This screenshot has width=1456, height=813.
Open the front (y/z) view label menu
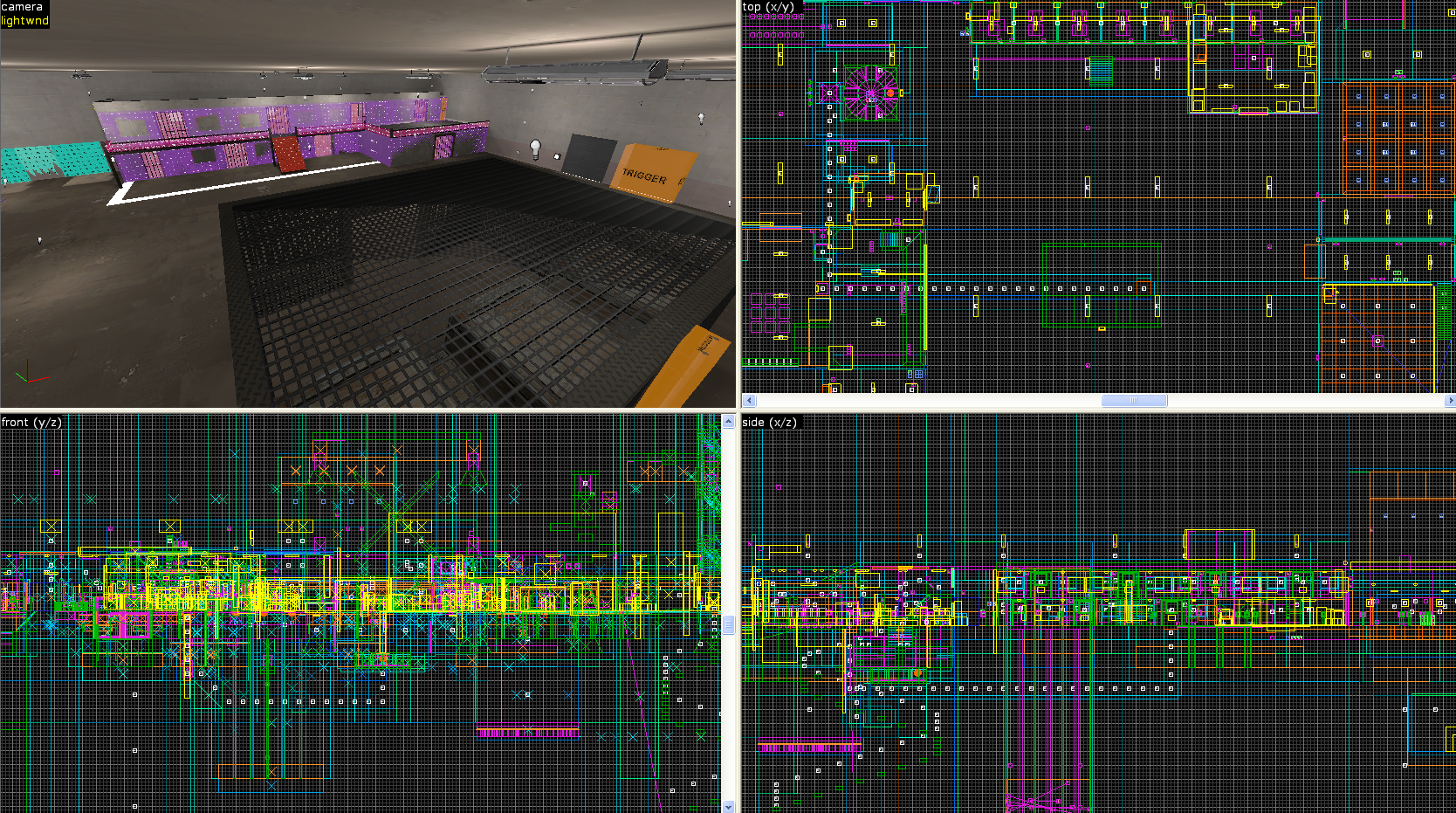[x=31, y=423]
